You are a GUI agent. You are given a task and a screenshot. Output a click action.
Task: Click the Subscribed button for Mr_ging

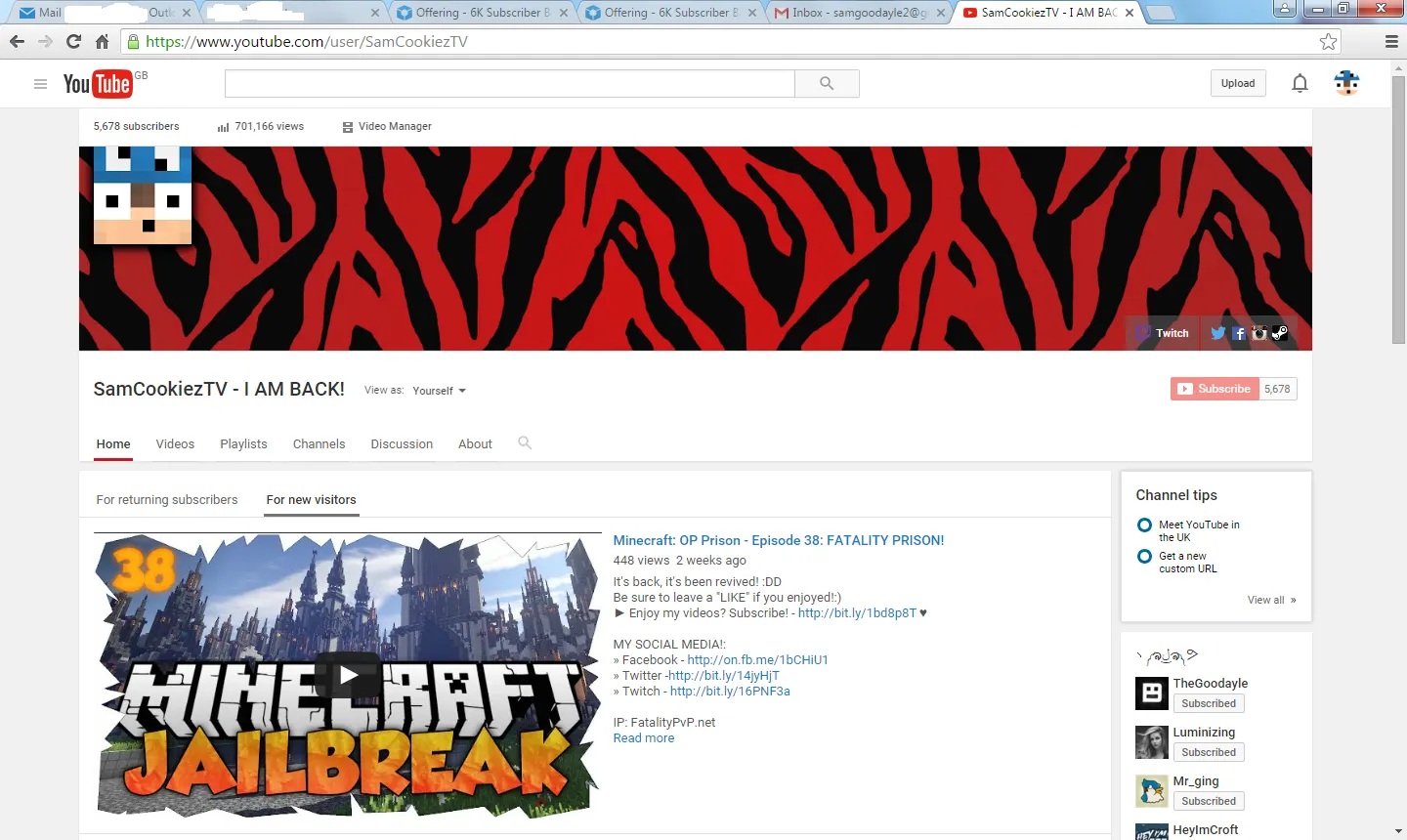[x=1209, y=801]
